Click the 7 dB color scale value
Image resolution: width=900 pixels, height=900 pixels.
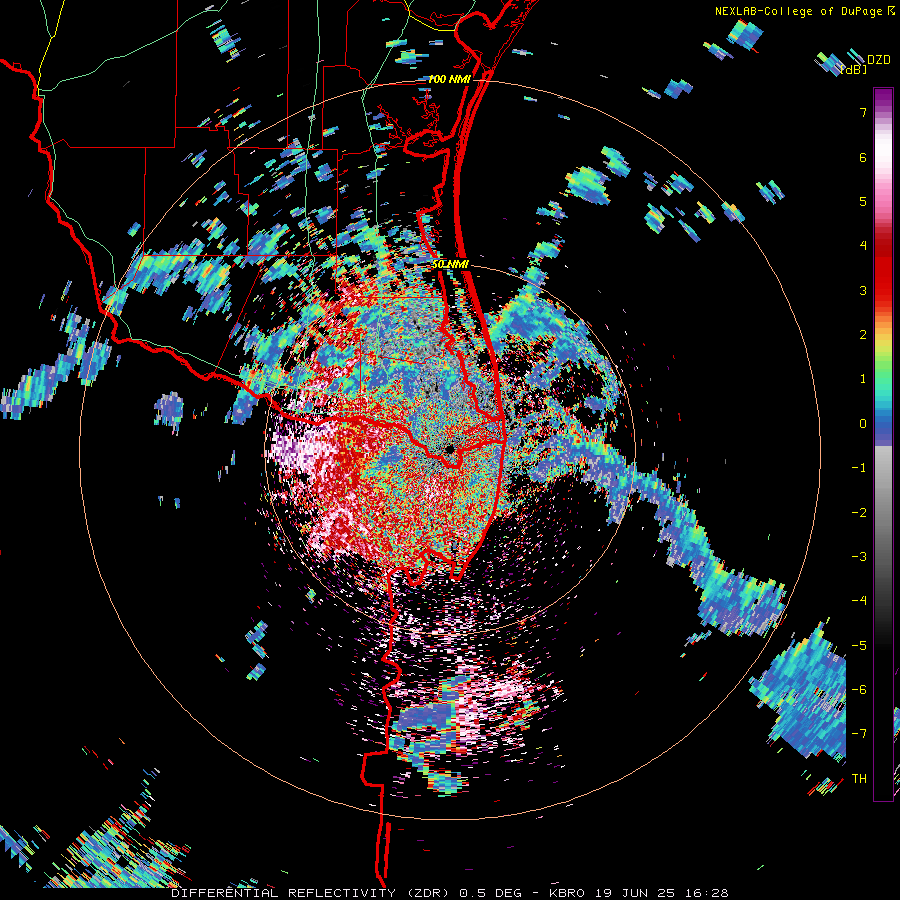tap(863, 112)
